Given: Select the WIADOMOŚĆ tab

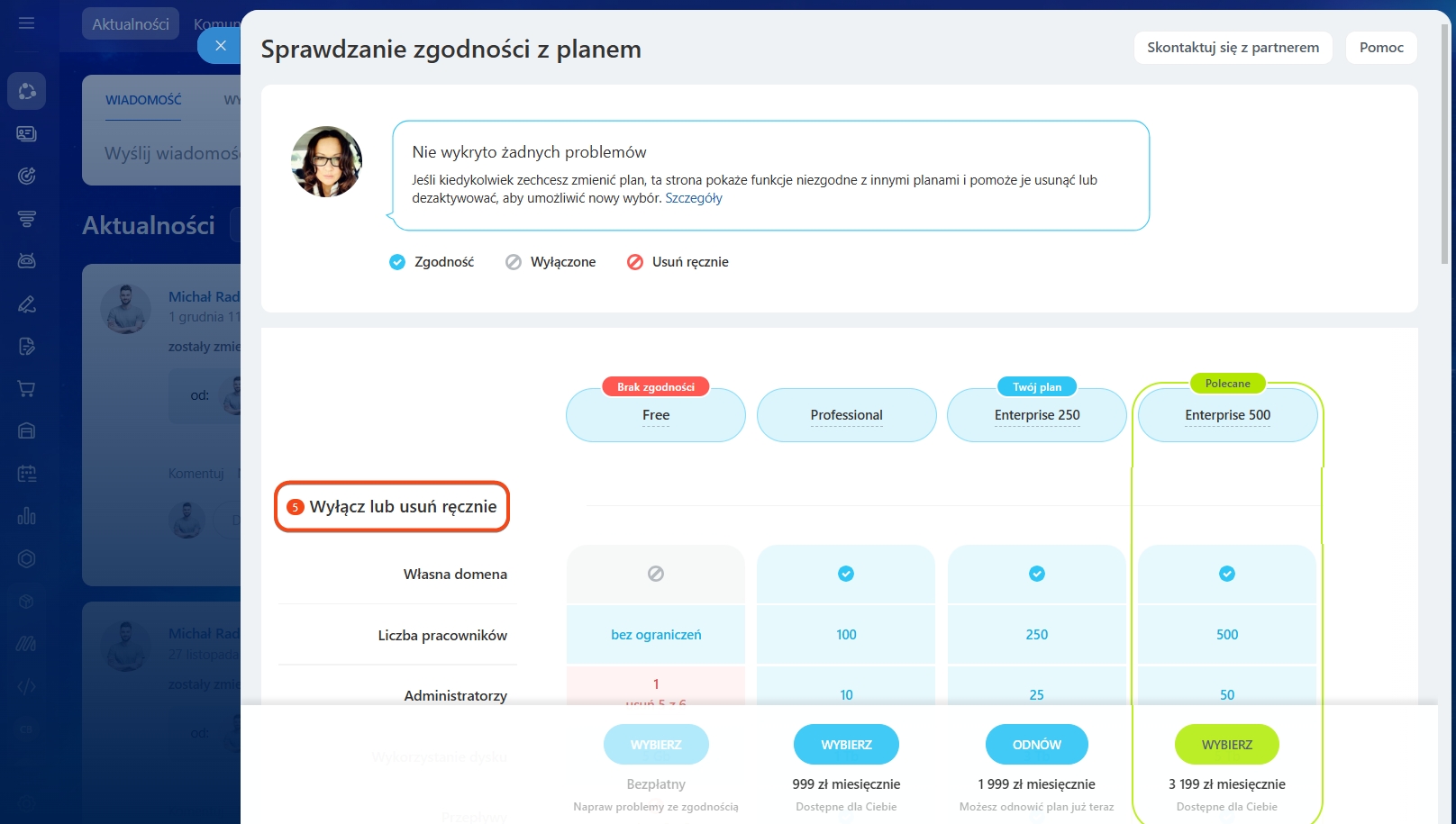Looking at the screenshot, I should tap(143, 100).
